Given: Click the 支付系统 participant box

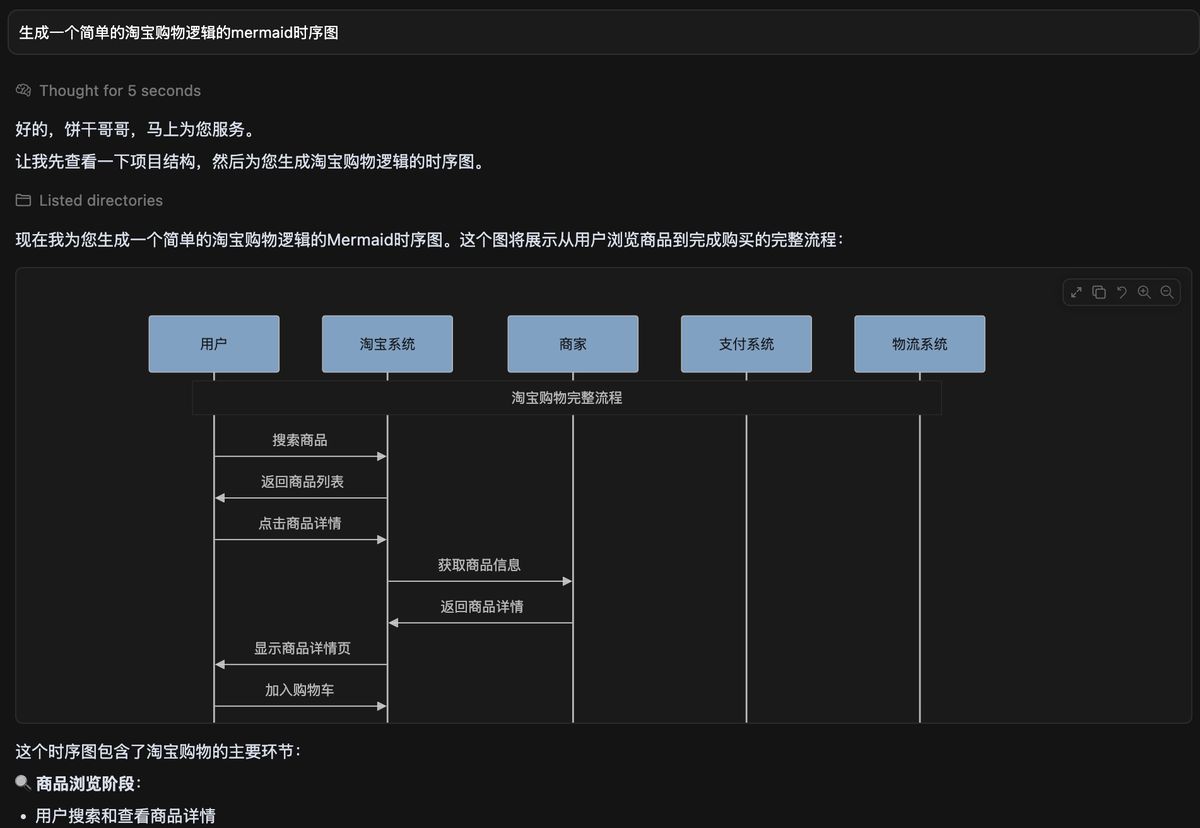Looking at the screenshot, I should [x=746, y=343].
